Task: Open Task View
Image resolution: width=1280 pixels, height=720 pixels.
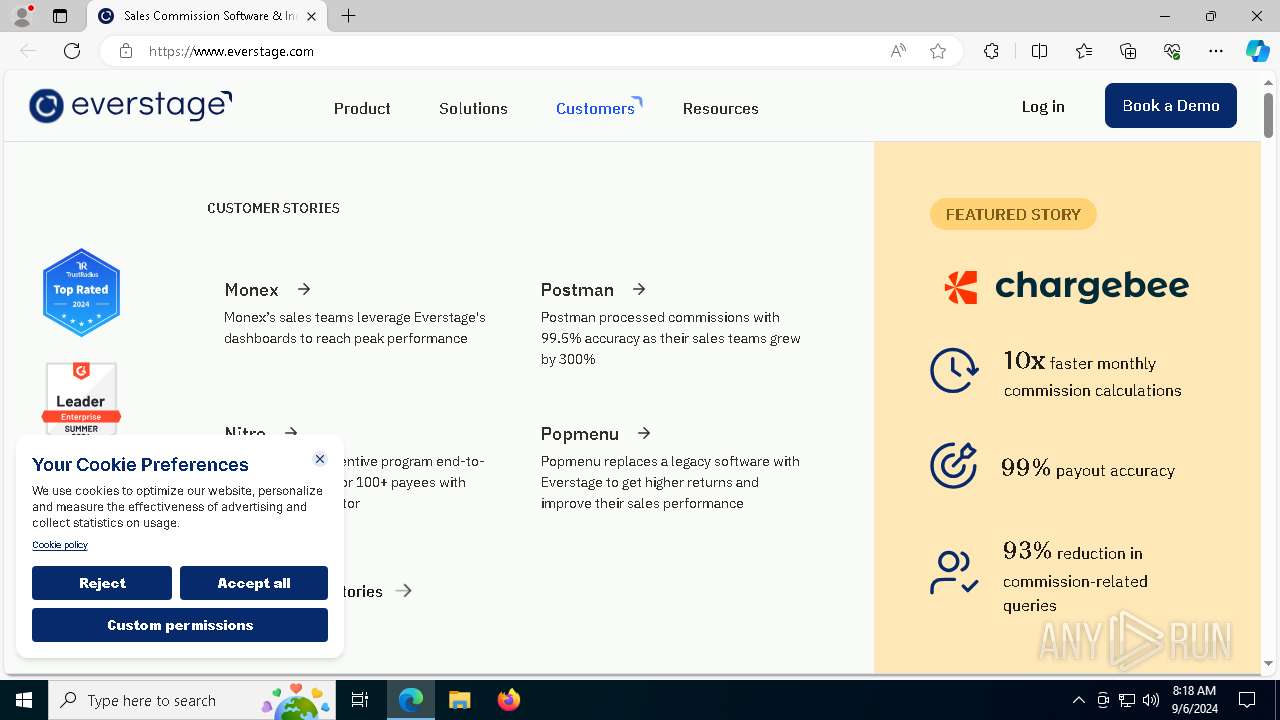Action: [x=360, y=700]
